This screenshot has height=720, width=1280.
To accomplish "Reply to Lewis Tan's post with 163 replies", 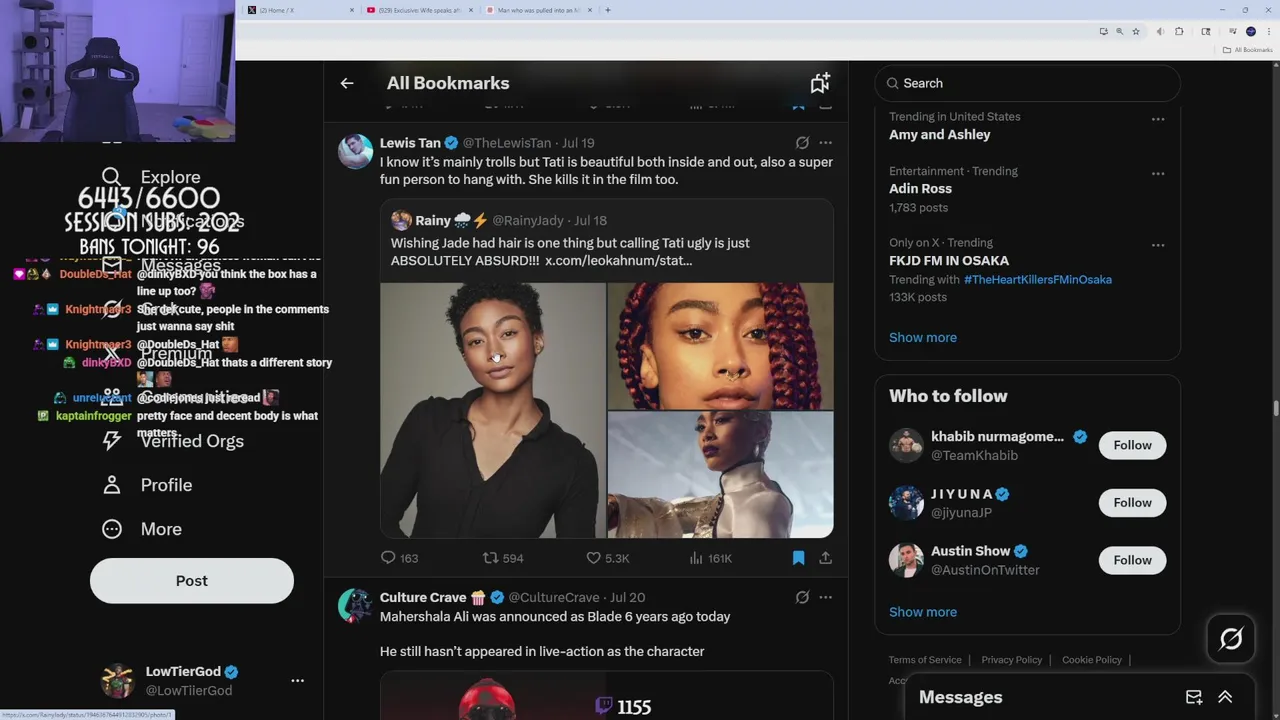I will click(399, 558).
